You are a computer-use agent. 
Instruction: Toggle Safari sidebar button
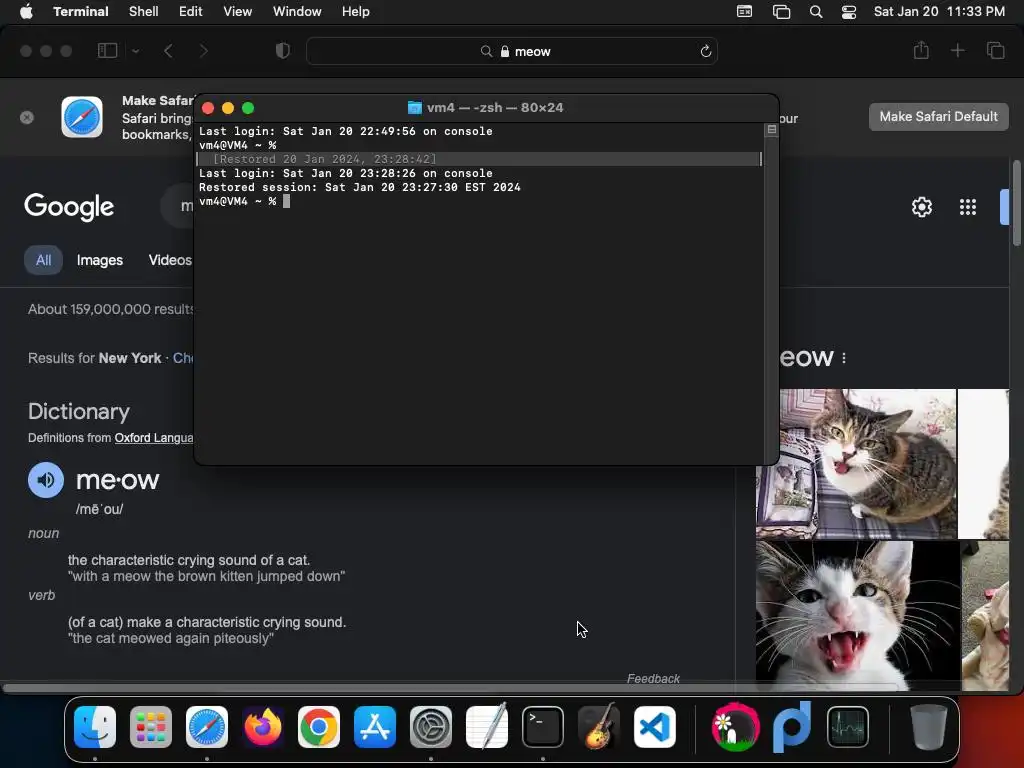tap(107, 51)
